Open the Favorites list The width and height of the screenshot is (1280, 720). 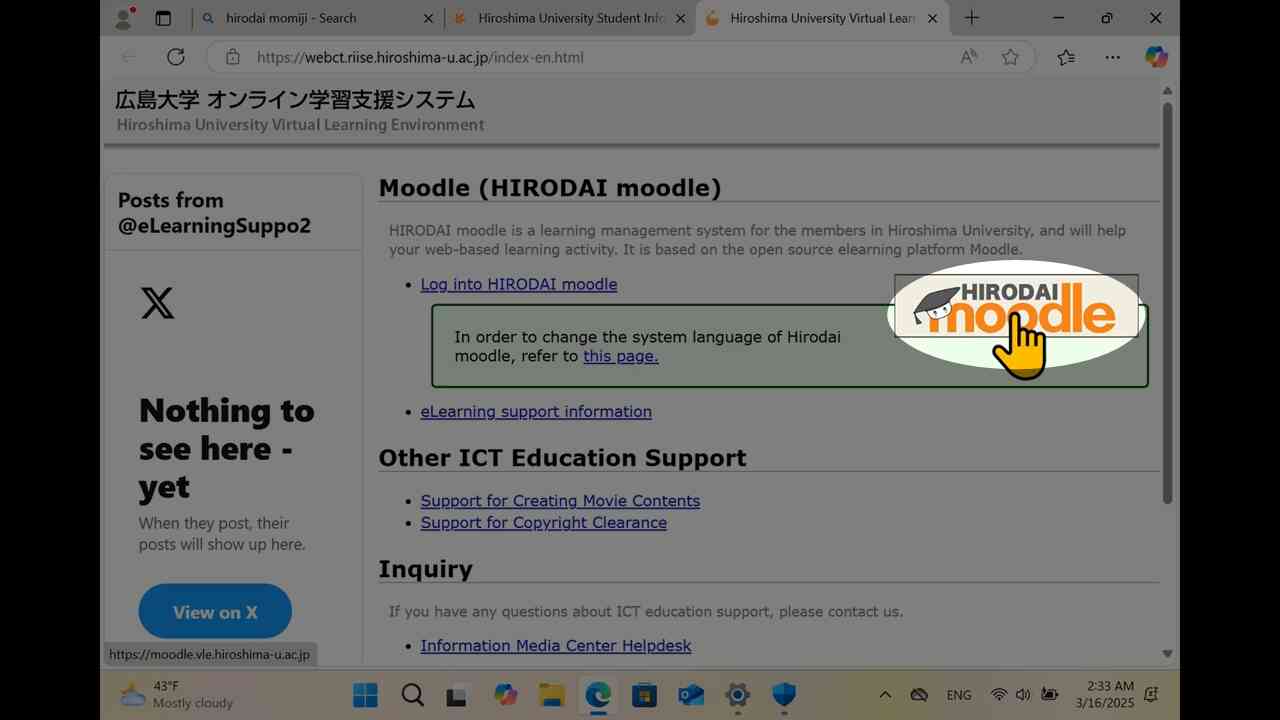tap(1066, 57)
